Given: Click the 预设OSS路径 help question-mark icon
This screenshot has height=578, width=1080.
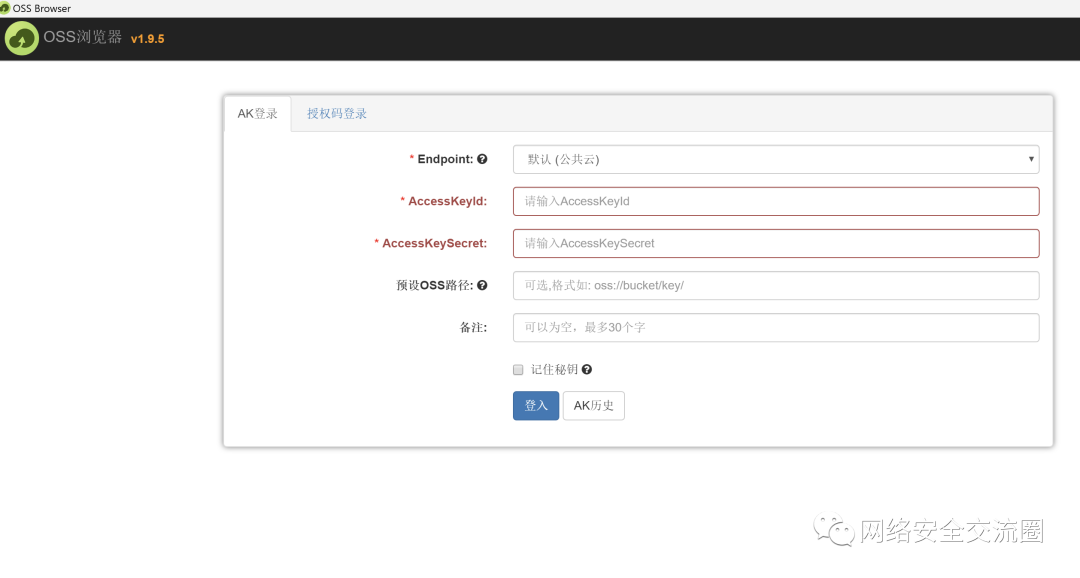Looking at the screenshot, I should pyautogui.click(x=482, y=285).
